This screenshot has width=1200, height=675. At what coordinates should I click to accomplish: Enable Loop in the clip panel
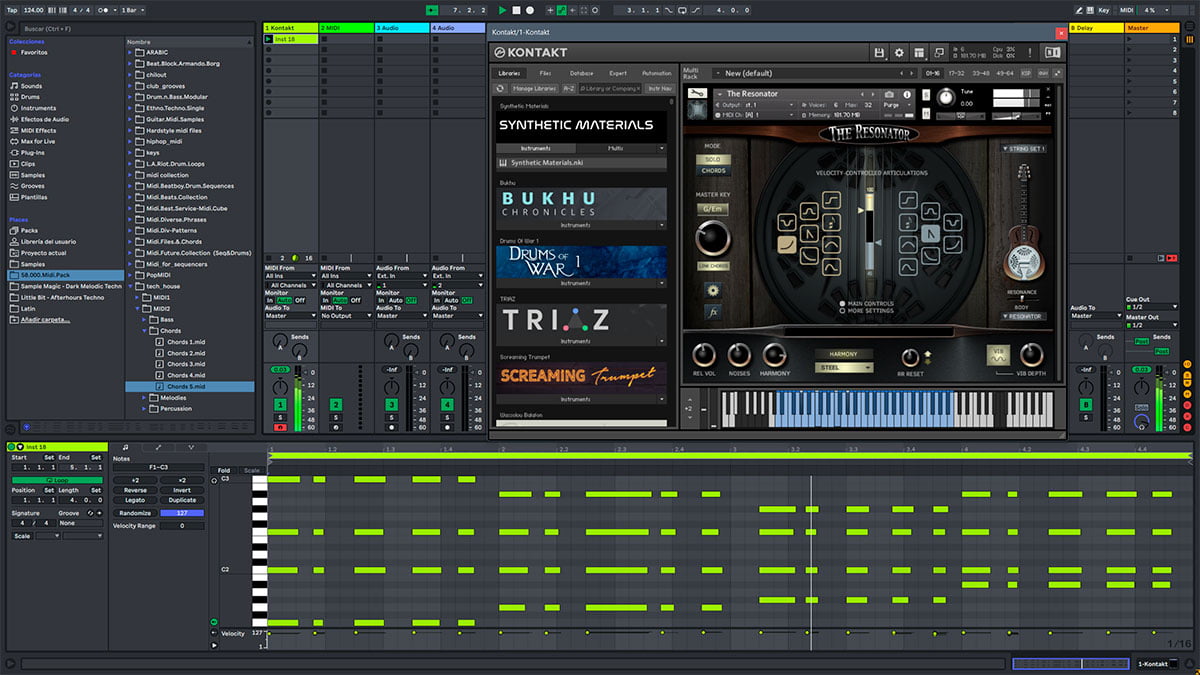pyautogui.click(x=55, y=480)
